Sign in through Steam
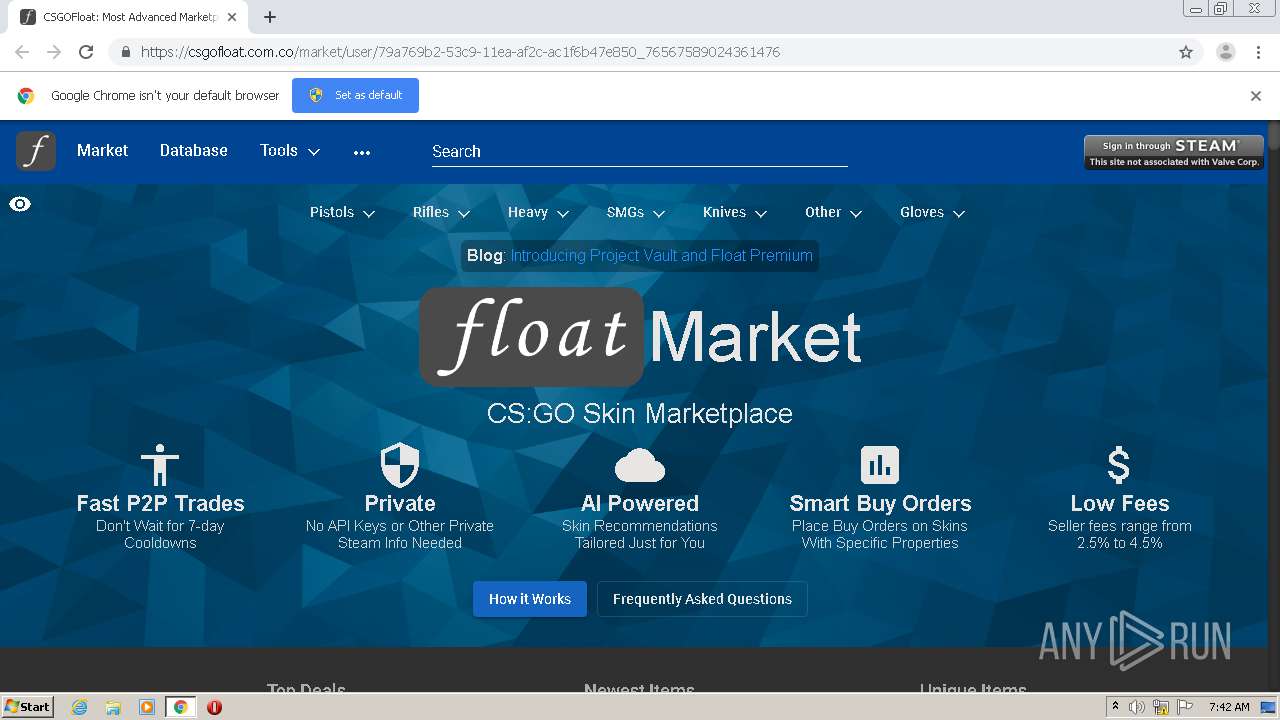The image size is (1280, 720). (x=1174, y=152)
